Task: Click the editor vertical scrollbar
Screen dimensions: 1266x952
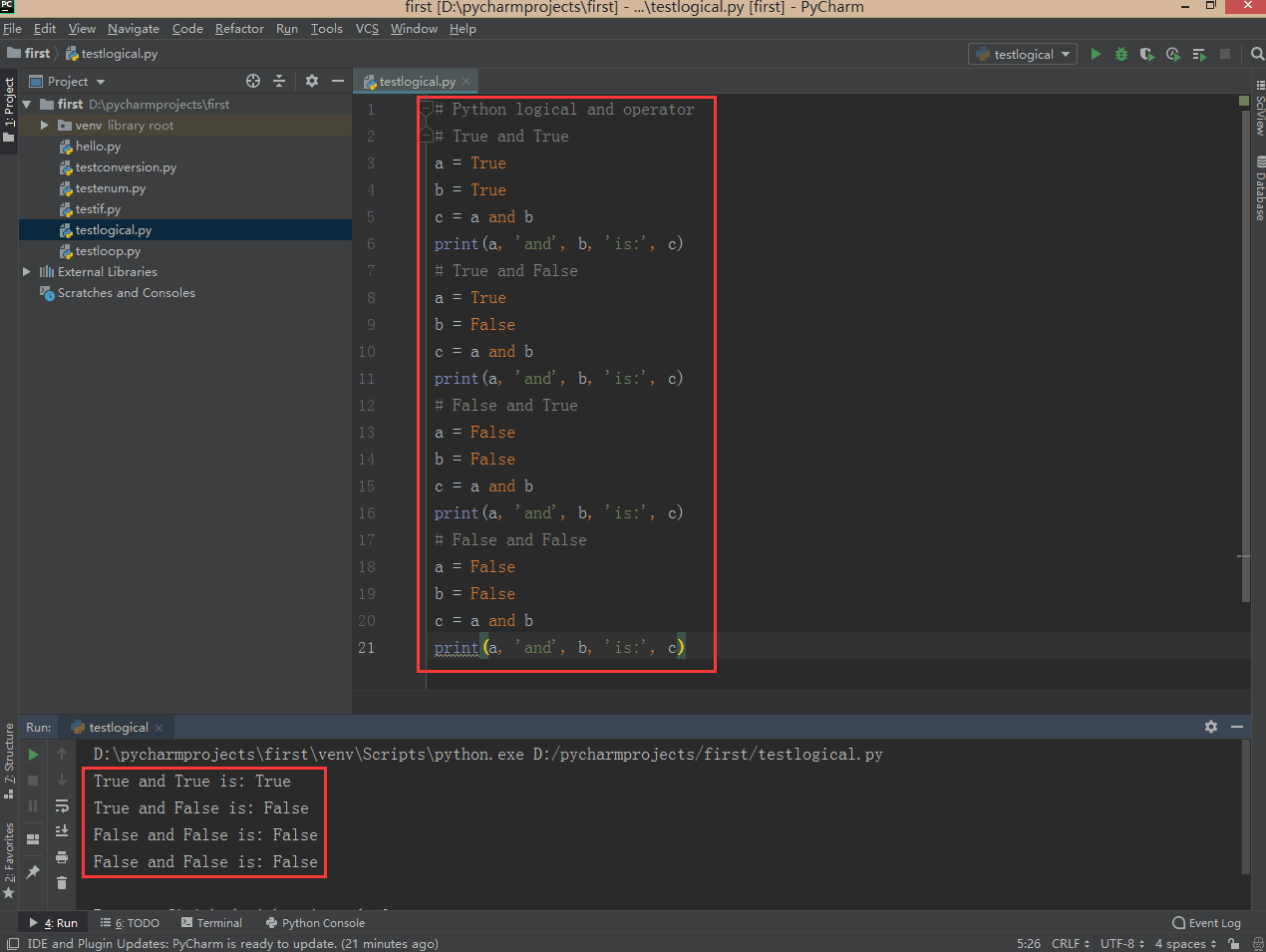Action: (x=1245, y=354)
